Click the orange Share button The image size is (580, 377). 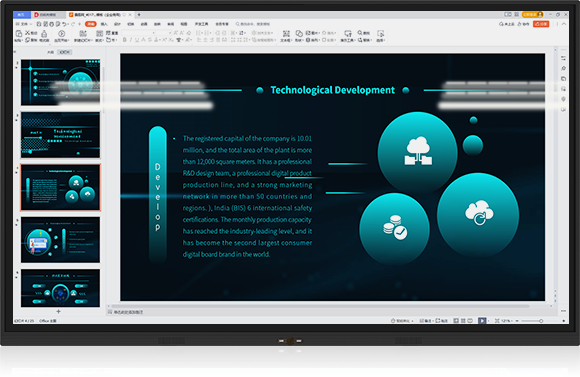point(541,24)
